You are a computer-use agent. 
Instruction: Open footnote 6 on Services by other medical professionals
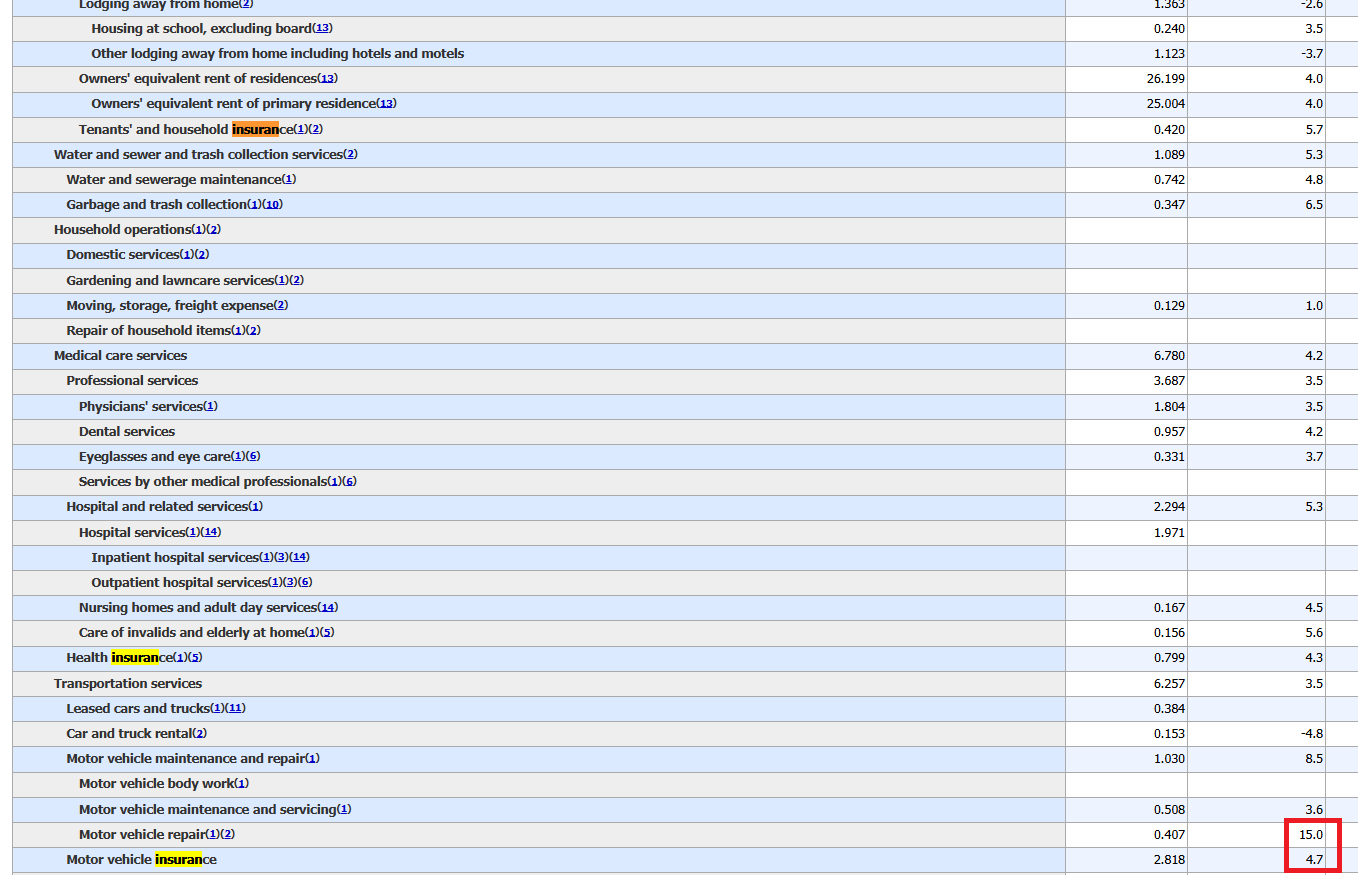tap(350, 482)
